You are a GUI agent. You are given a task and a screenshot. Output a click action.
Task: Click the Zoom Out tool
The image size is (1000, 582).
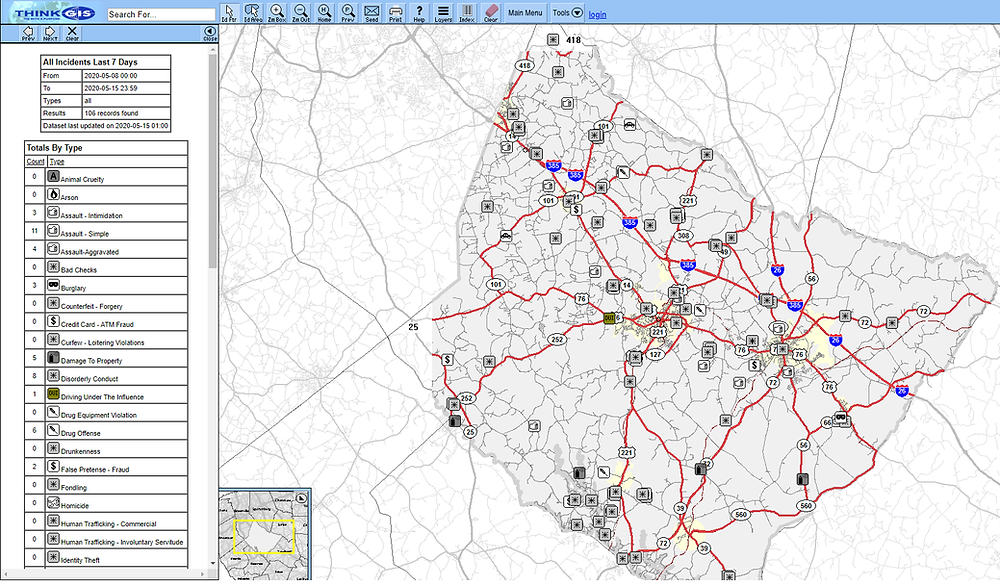coord(300,13)
